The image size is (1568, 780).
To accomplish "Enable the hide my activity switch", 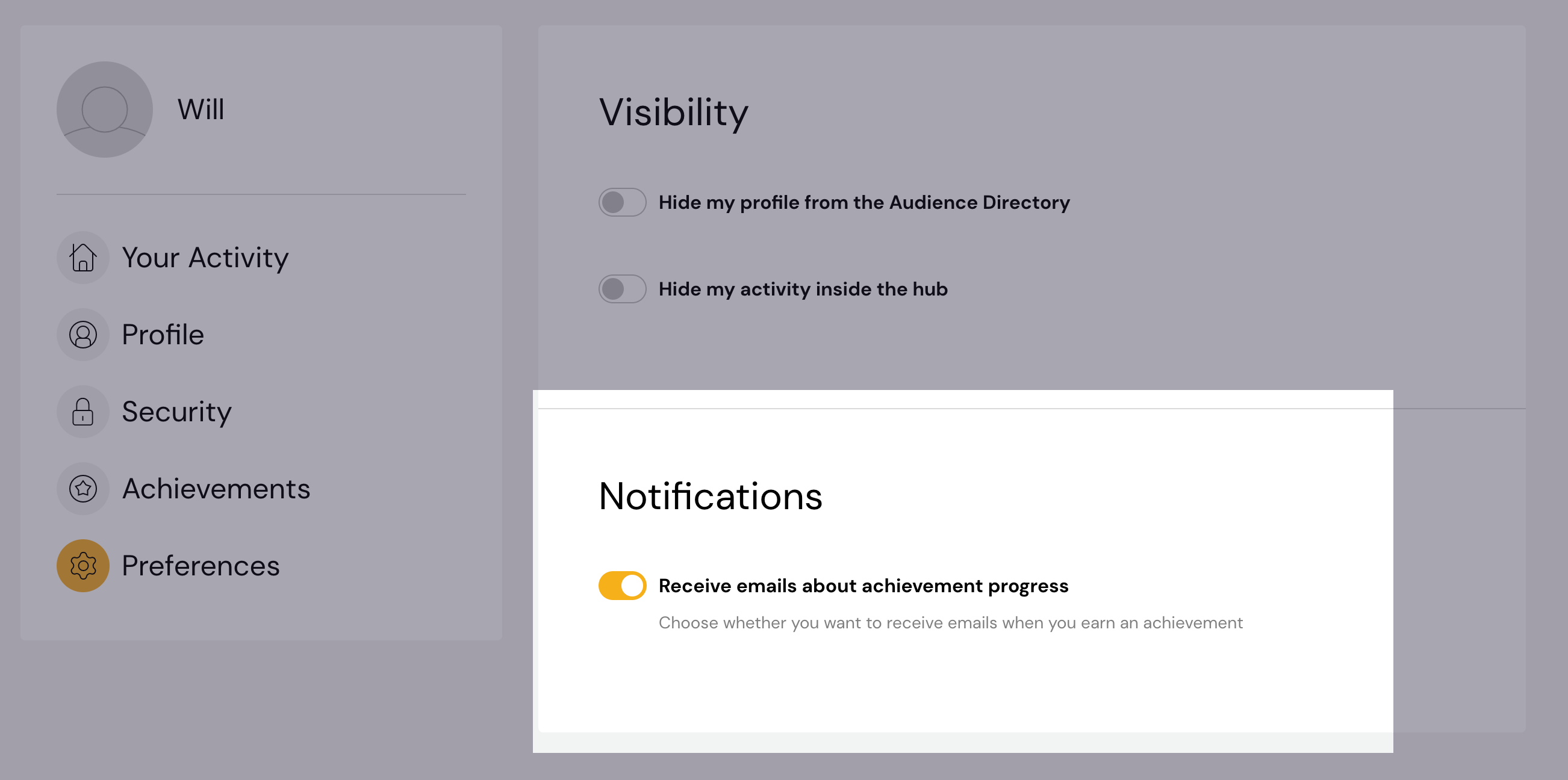I will pos(621,289).
